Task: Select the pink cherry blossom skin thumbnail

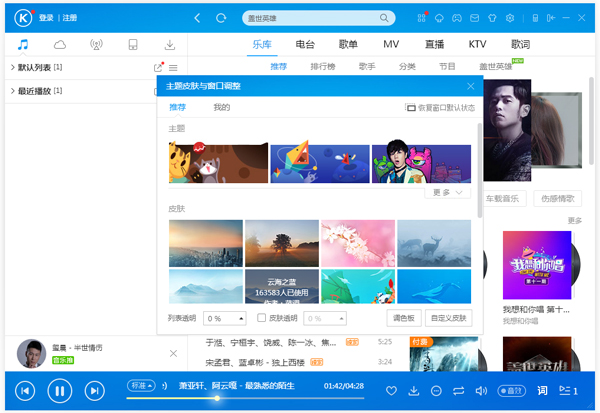Action: (x=358, y=243)
